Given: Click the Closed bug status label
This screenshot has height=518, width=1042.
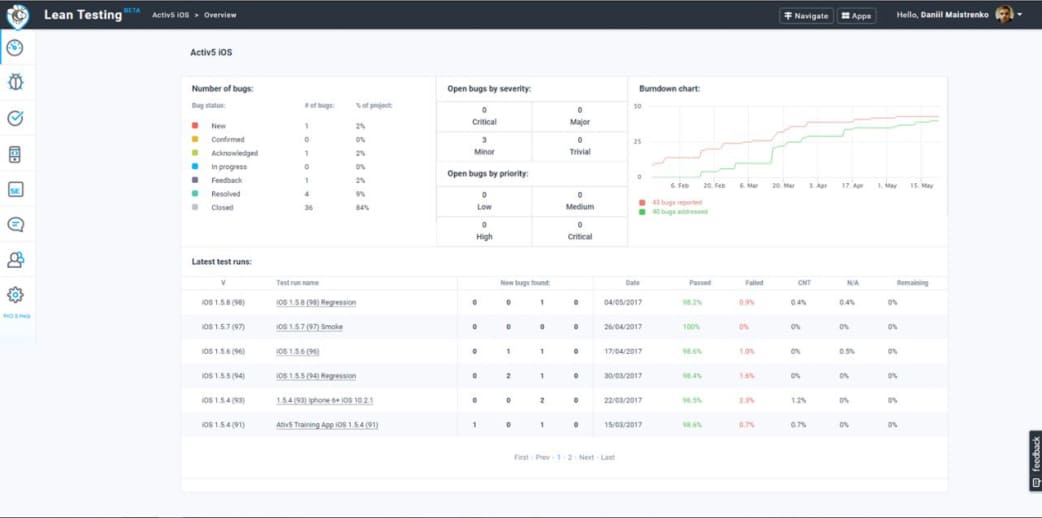Looking at the screenshot, I should tap(222, 207).
